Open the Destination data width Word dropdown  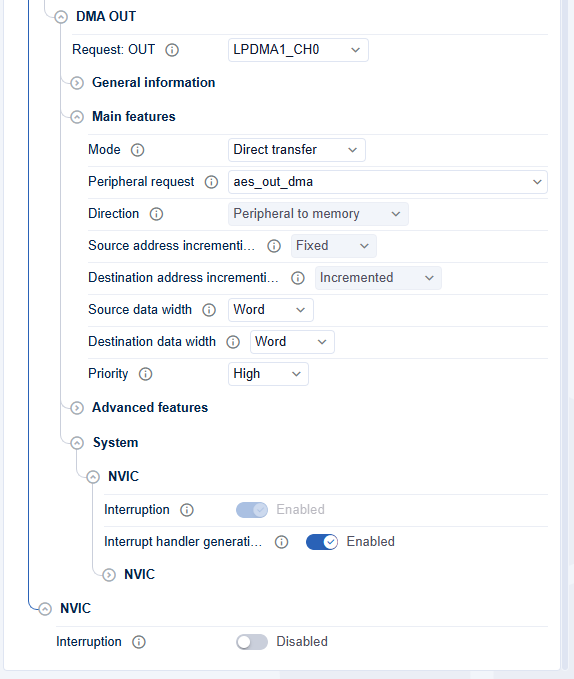click(292, 342)
